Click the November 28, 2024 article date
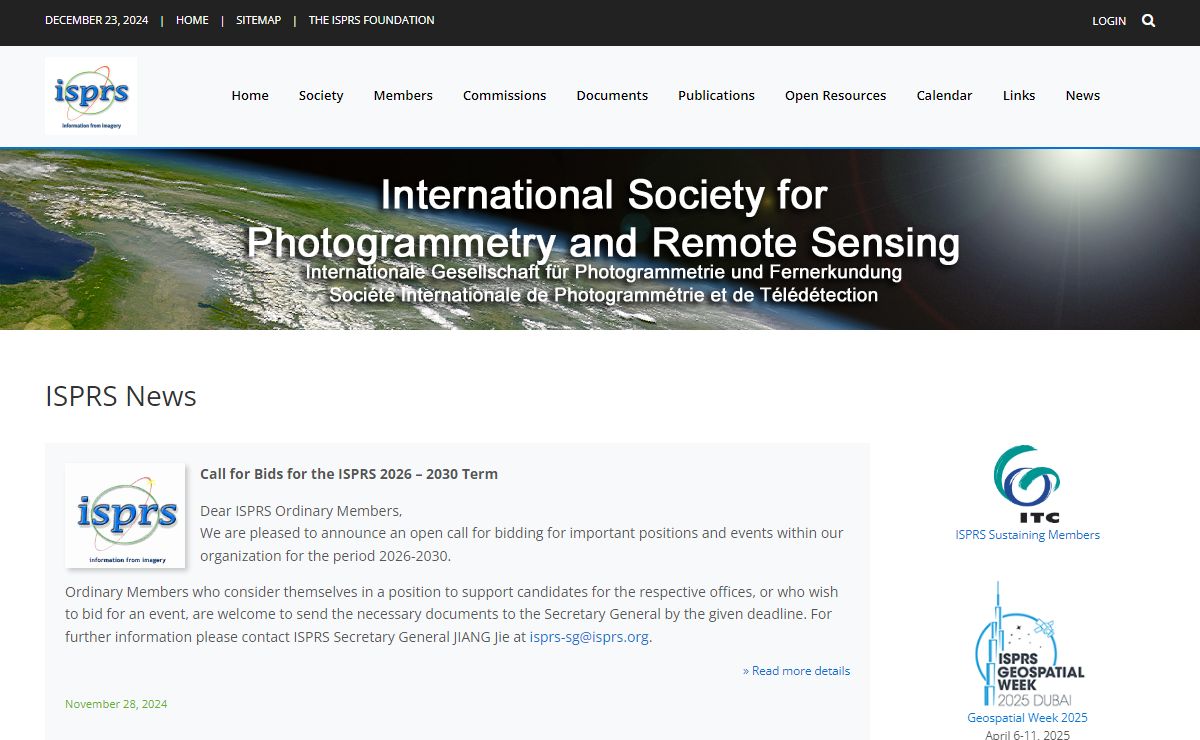This screenshot has height=740, width=1200. point(116,704)
